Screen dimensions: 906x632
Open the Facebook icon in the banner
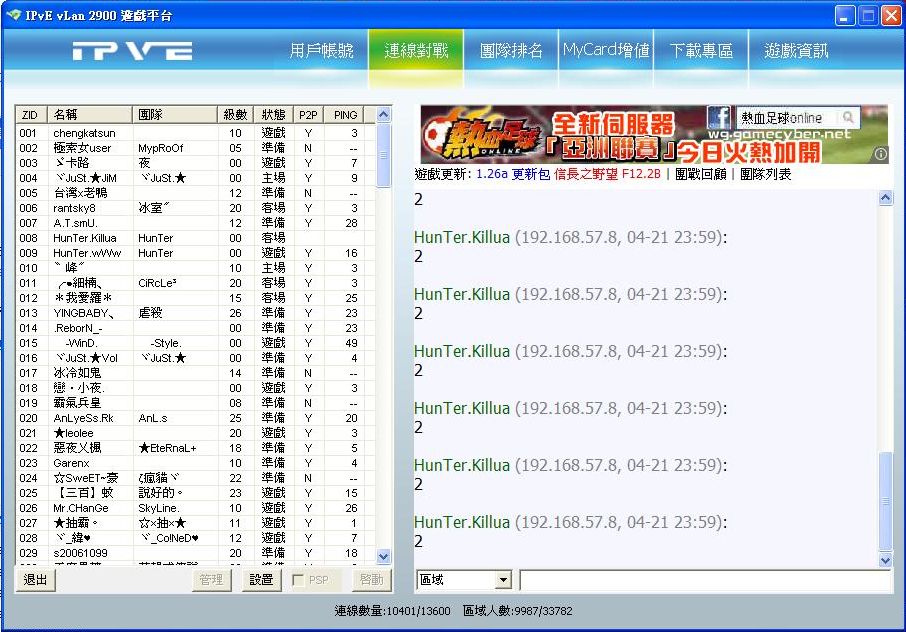point(718,118)
